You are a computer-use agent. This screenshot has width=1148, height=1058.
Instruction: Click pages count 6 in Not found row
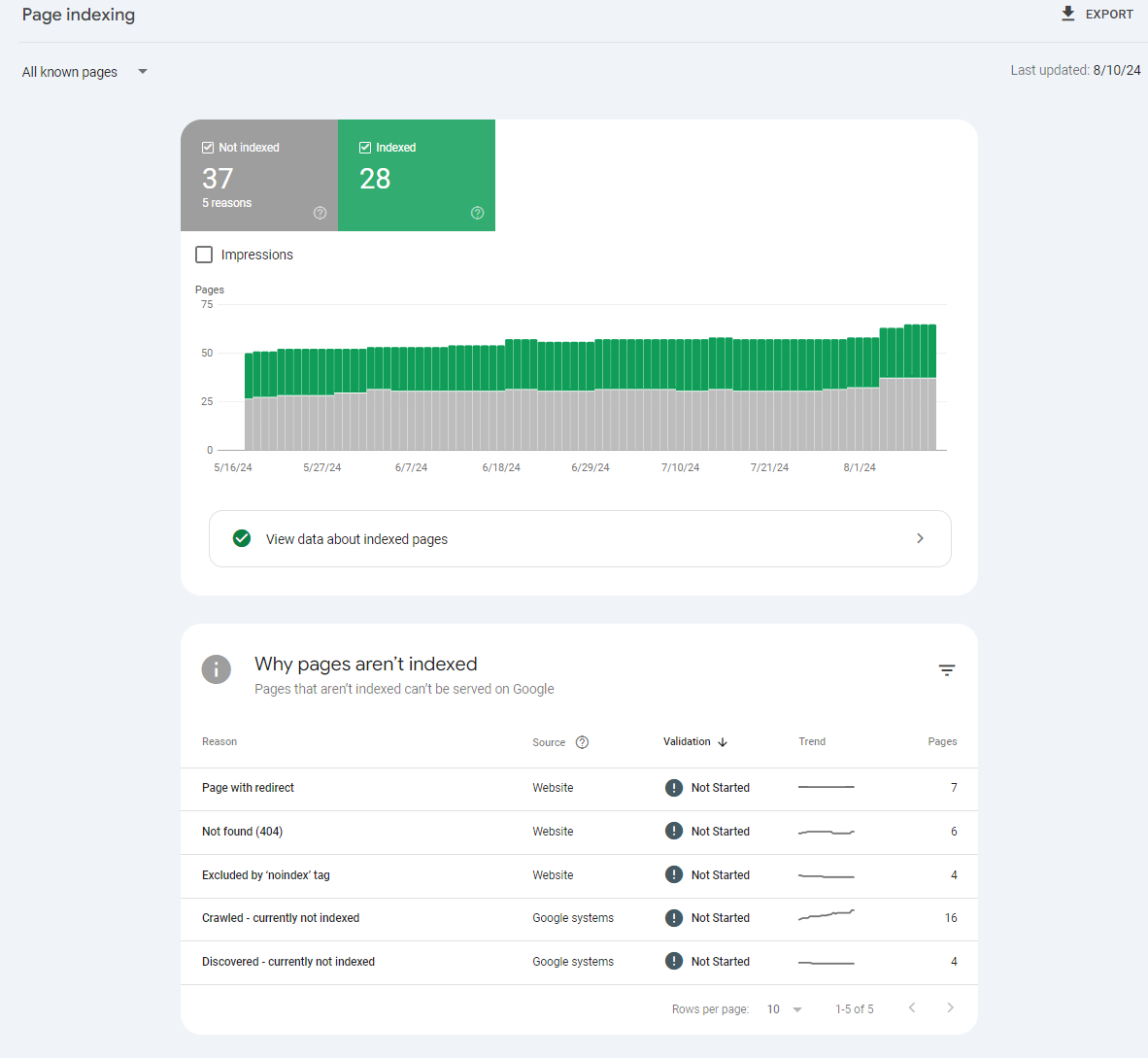coord(954,832)
